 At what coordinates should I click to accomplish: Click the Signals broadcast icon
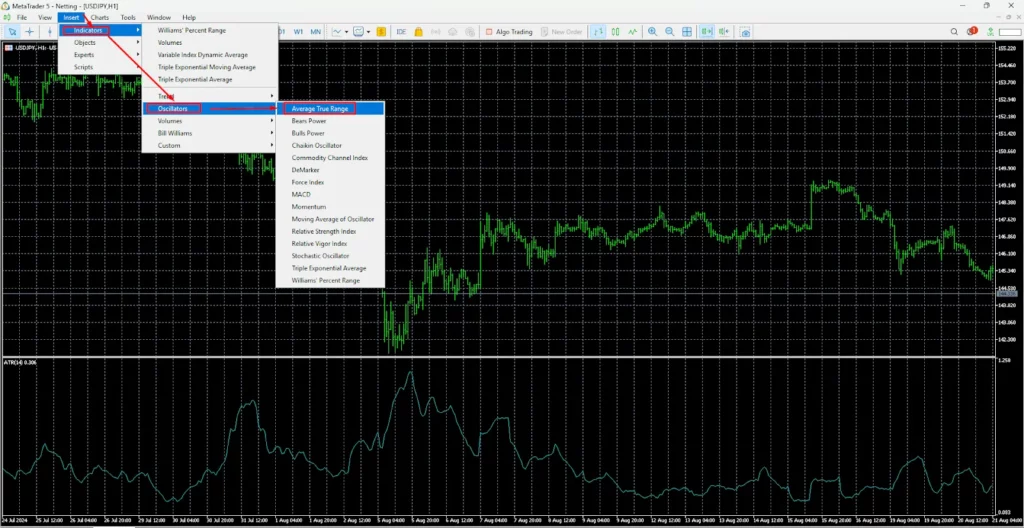[436, 31]
